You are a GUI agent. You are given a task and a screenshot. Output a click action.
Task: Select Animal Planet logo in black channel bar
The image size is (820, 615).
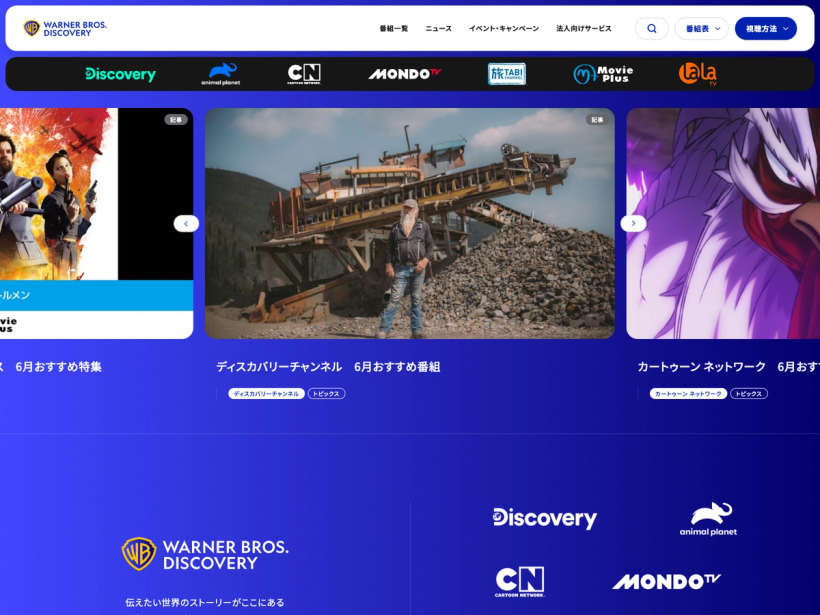coord(221,74)
